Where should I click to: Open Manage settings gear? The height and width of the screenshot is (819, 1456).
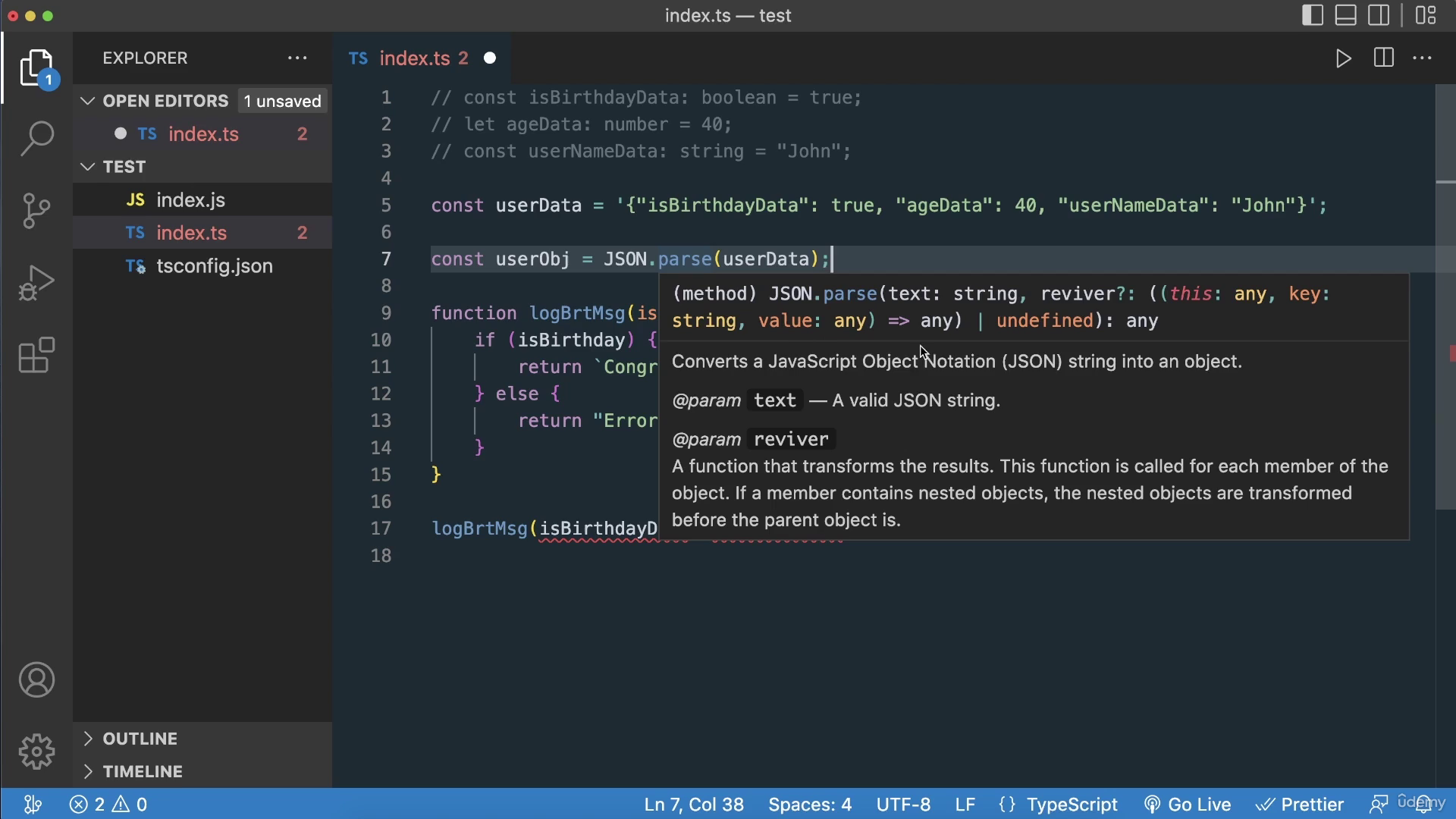tap(36, 752)
